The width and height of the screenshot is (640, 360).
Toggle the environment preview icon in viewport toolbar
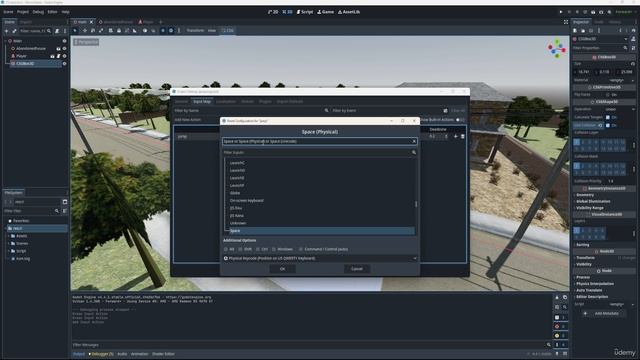171,31
